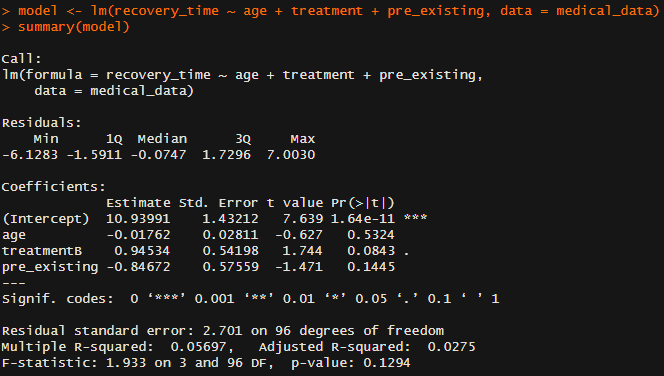Click residual Median value -0.0747
The image size is (664, 376).
(x=158, y=155)
